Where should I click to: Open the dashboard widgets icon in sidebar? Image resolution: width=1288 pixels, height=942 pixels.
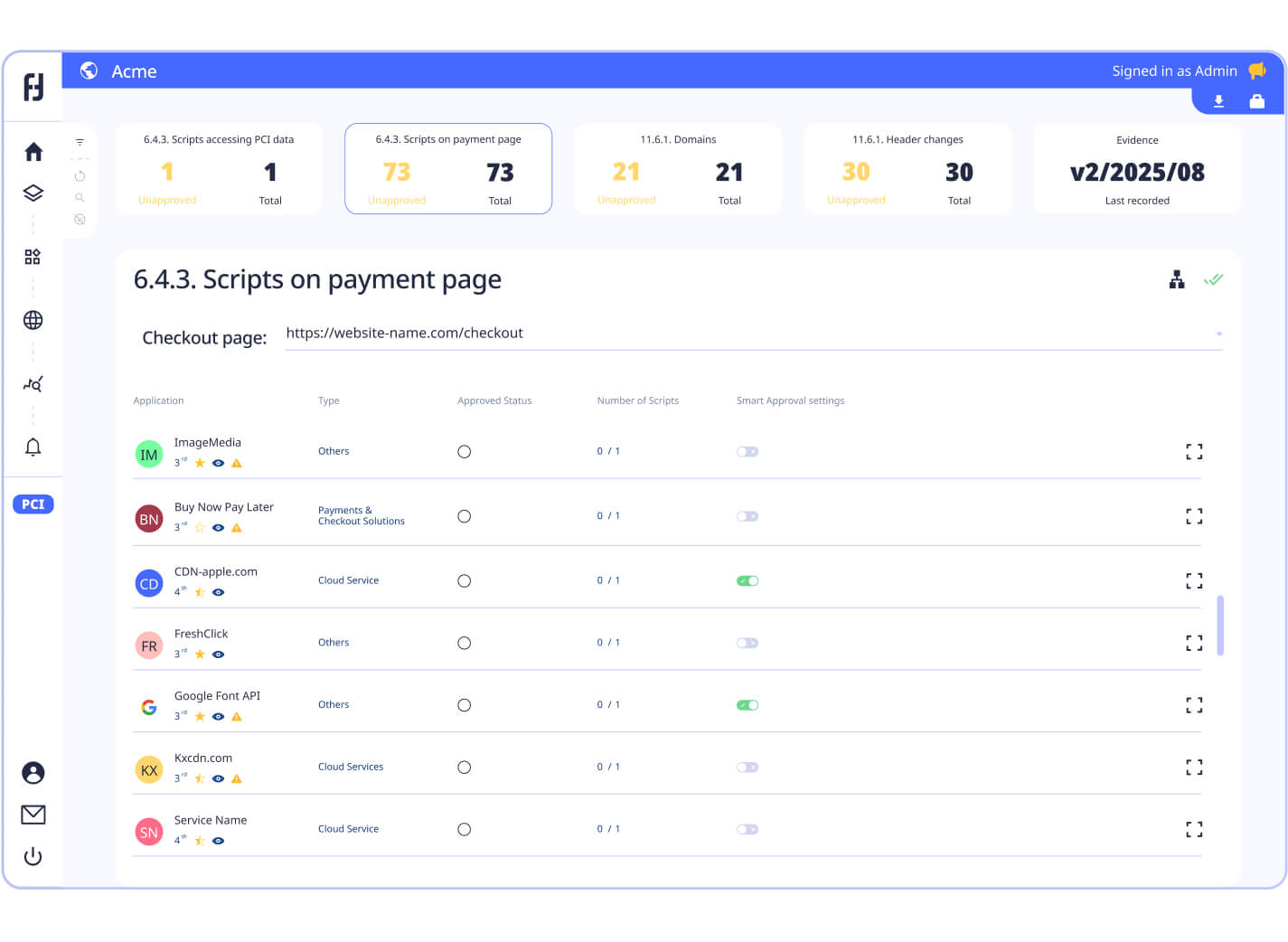click(33, 257)
